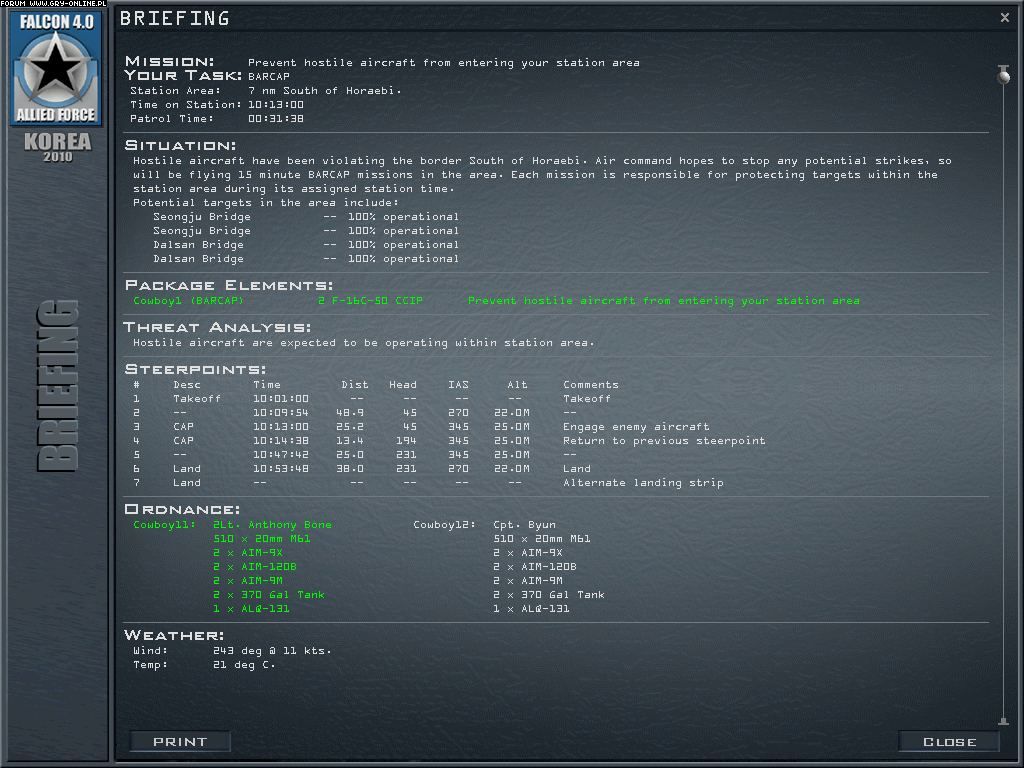Select Cpt. Byun under Cowboy12
This screenshot has height=768, width=1024.
coord(525,525)
